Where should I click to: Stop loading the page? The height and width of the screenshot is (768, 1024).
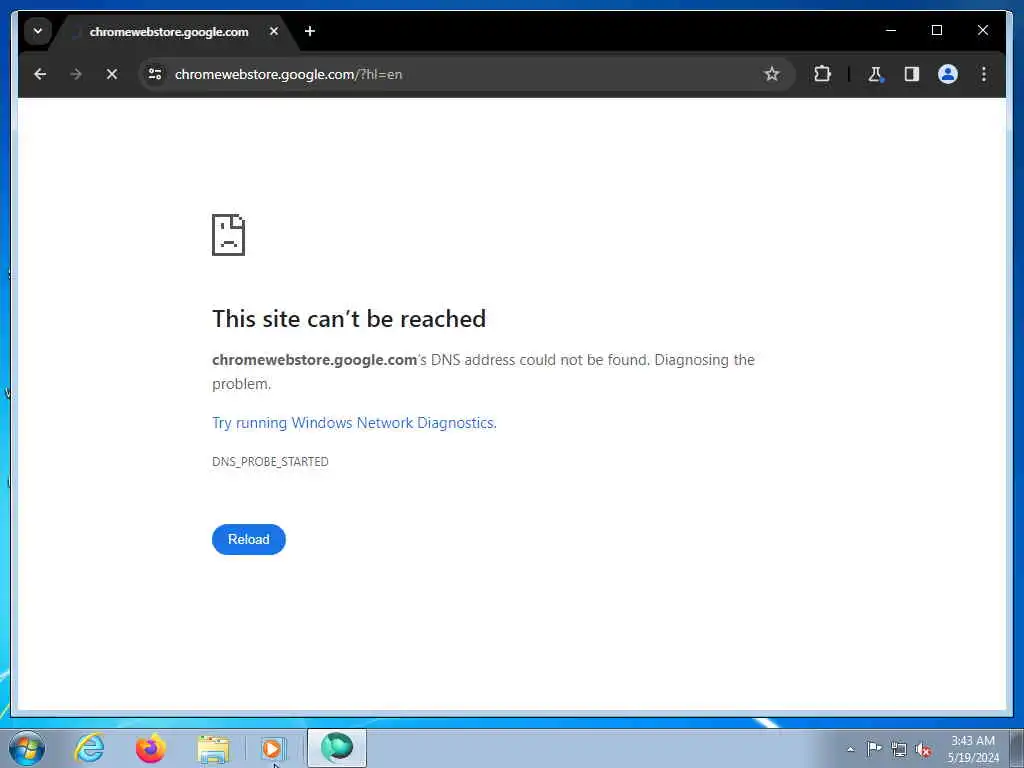[112, 74]
